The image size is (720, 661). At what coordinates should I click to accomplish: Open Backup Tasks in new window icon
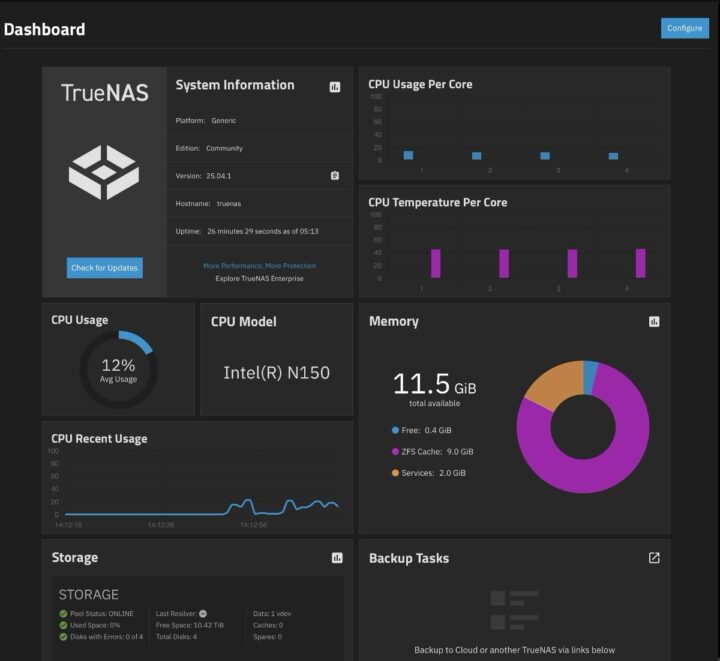(x=654, y=558)
